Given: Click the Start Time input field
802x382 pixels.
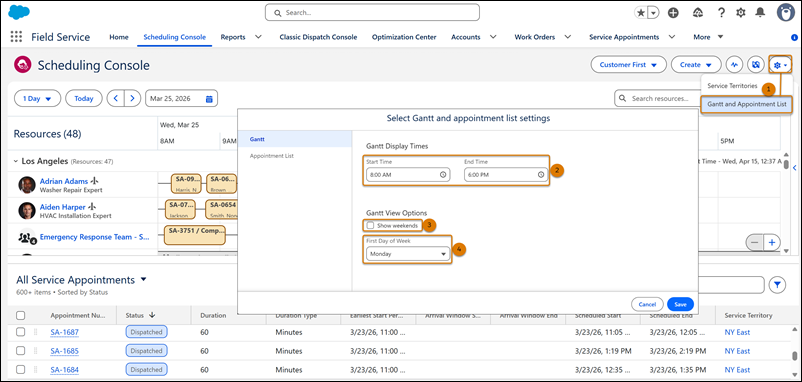Looking at the screenshot, I should [x=408, y=174].
